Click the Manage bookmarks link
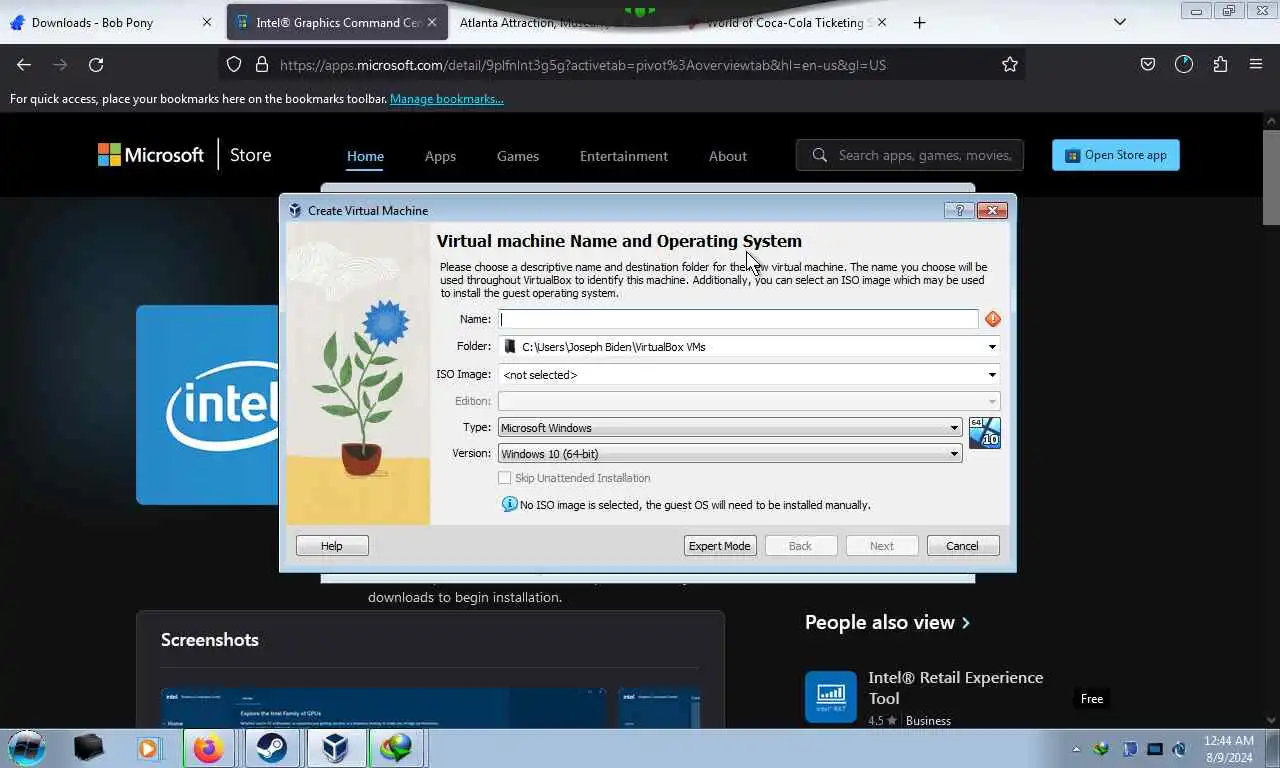 447,99
